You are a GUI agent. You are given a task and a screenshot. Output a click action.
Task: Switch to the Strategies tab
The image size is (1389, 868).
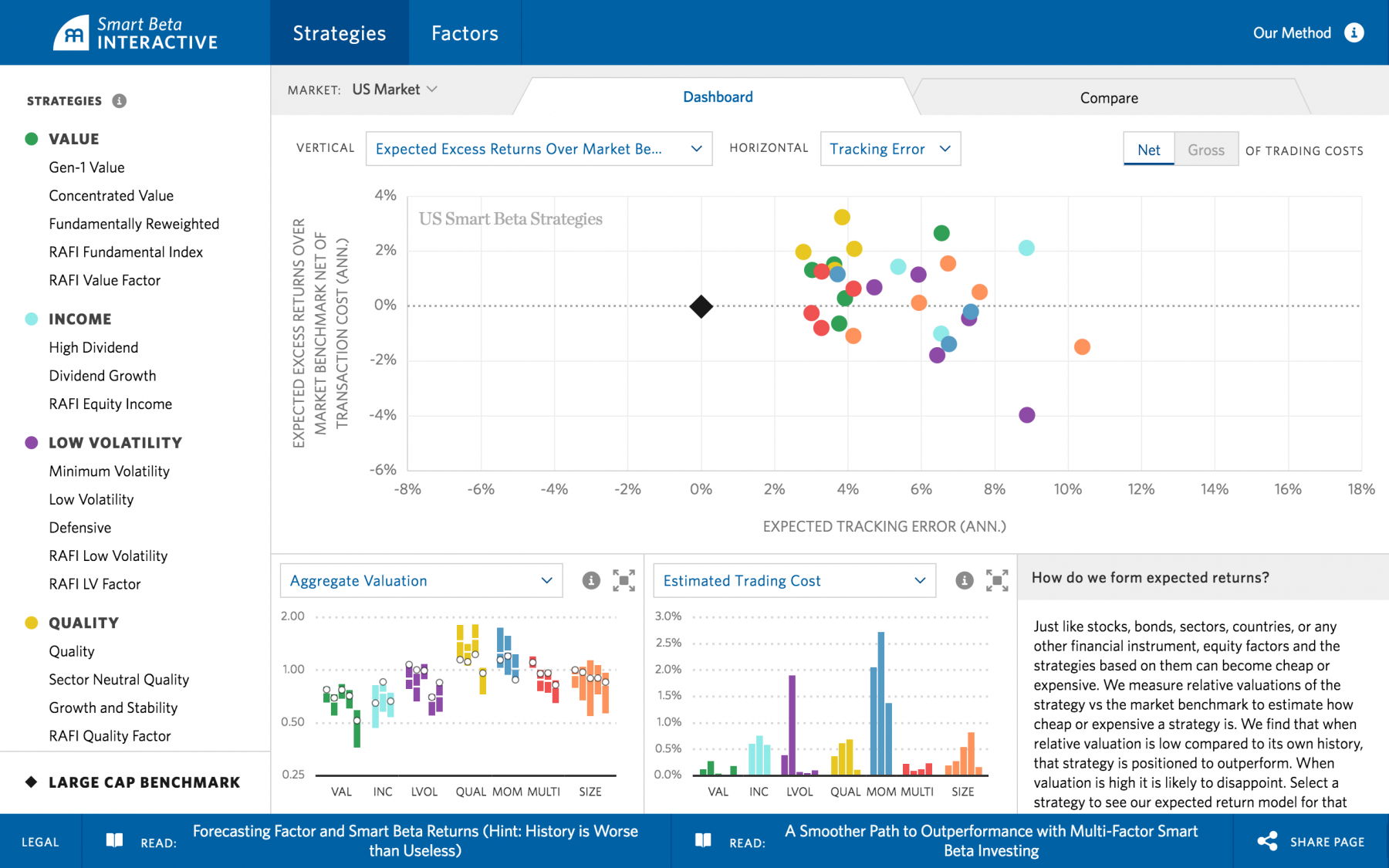(x=340, y=32)
